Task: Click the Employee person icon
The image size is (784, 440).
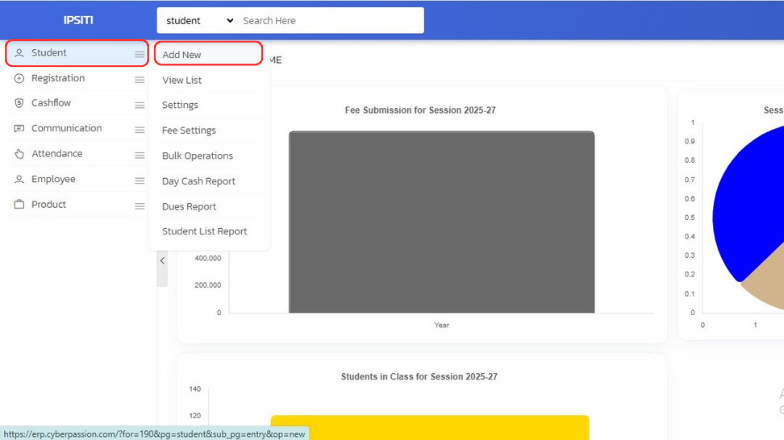Action: point(19,180)
